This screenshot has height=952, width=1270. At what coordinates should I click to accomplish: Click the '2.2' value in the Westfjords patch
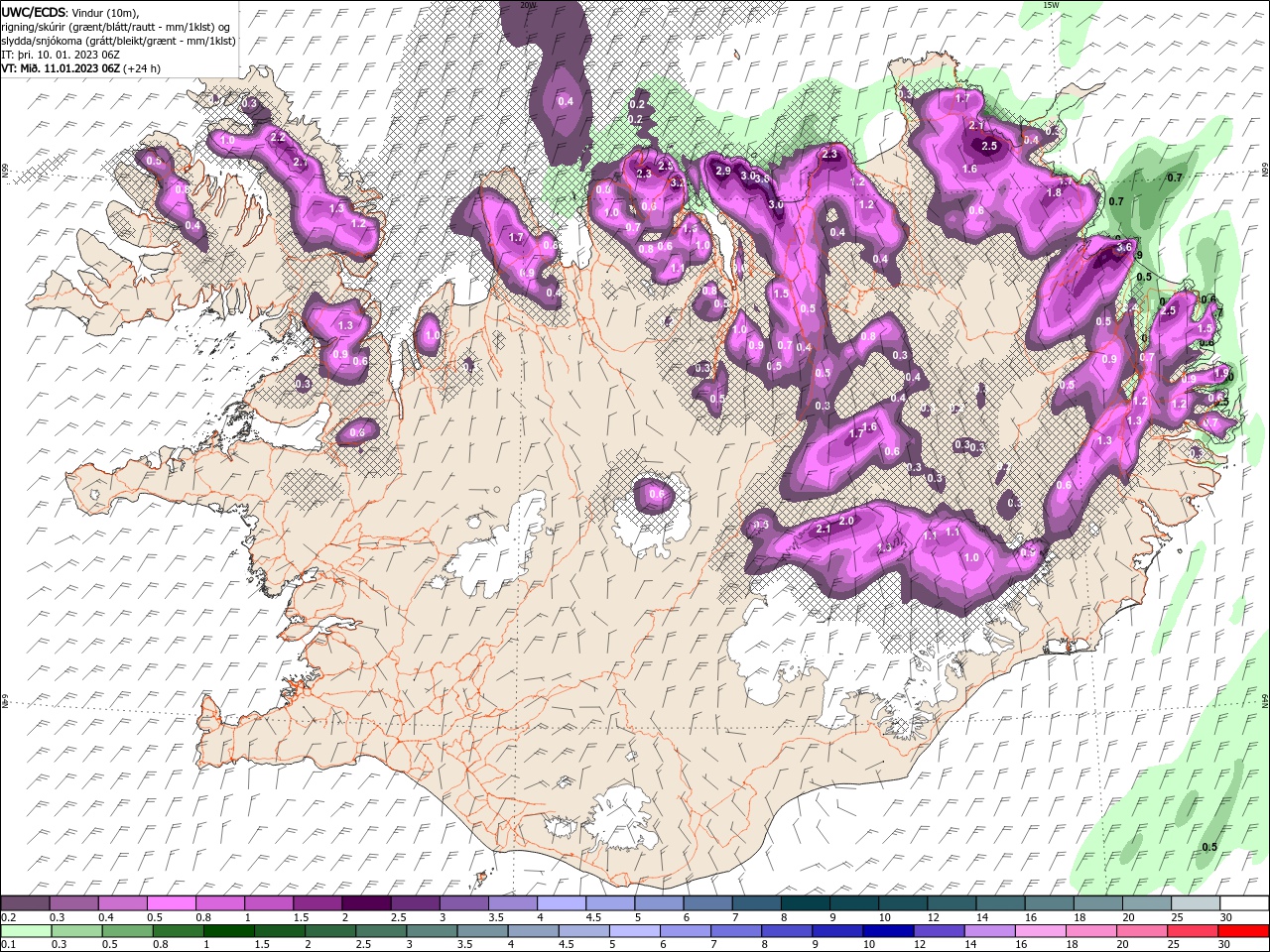coord(278,137)
